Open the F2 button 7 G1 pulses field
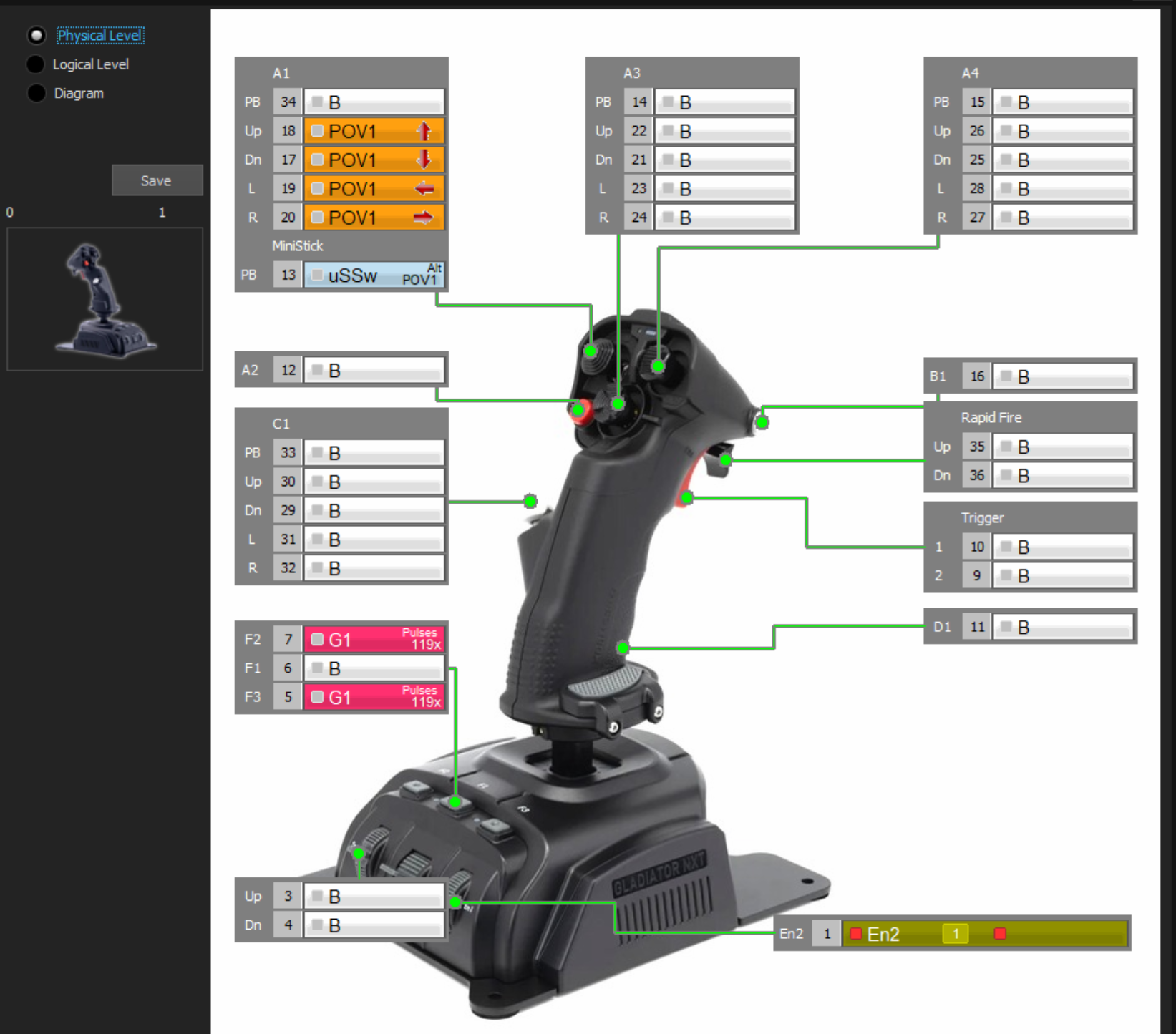1176x1034 pixels. click(x=374, y=639)
